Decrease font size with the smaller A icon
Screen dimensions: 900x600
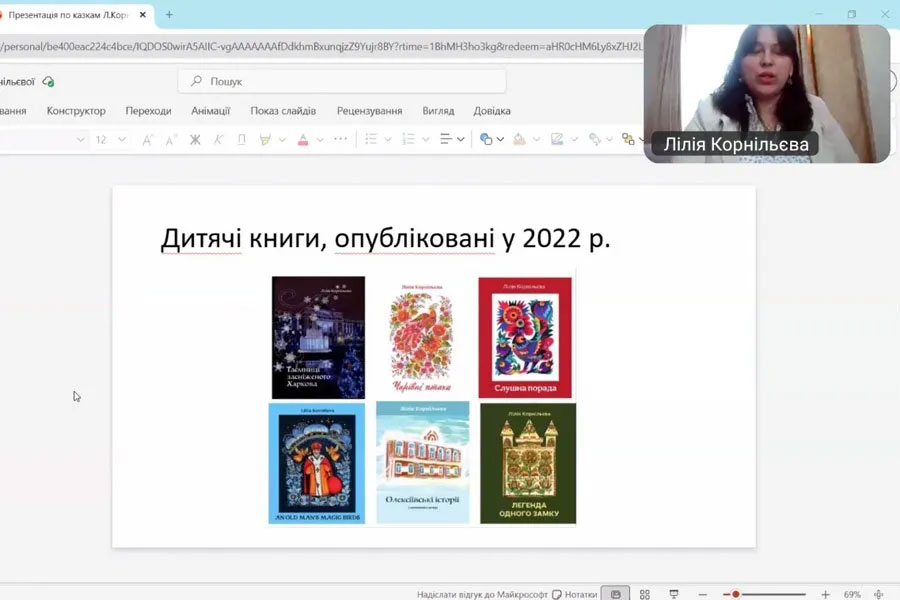click(x=170, y=140)
